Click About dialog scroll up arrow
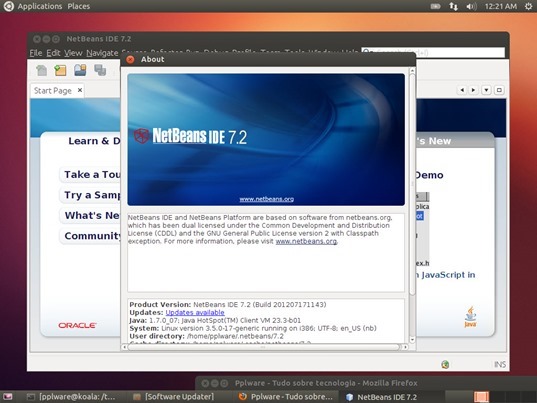 (x=412, y=70)
